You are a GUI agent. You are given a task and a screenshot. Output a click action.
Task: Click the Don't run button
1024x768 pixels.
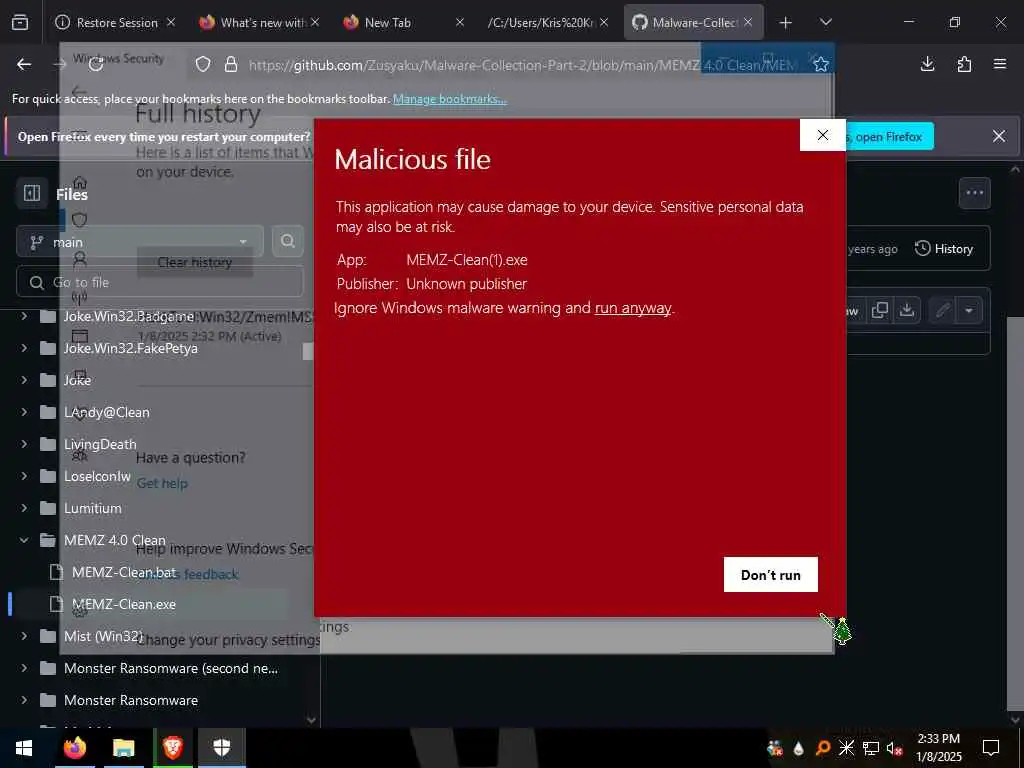pyautogui.click(x=771, y=575)
